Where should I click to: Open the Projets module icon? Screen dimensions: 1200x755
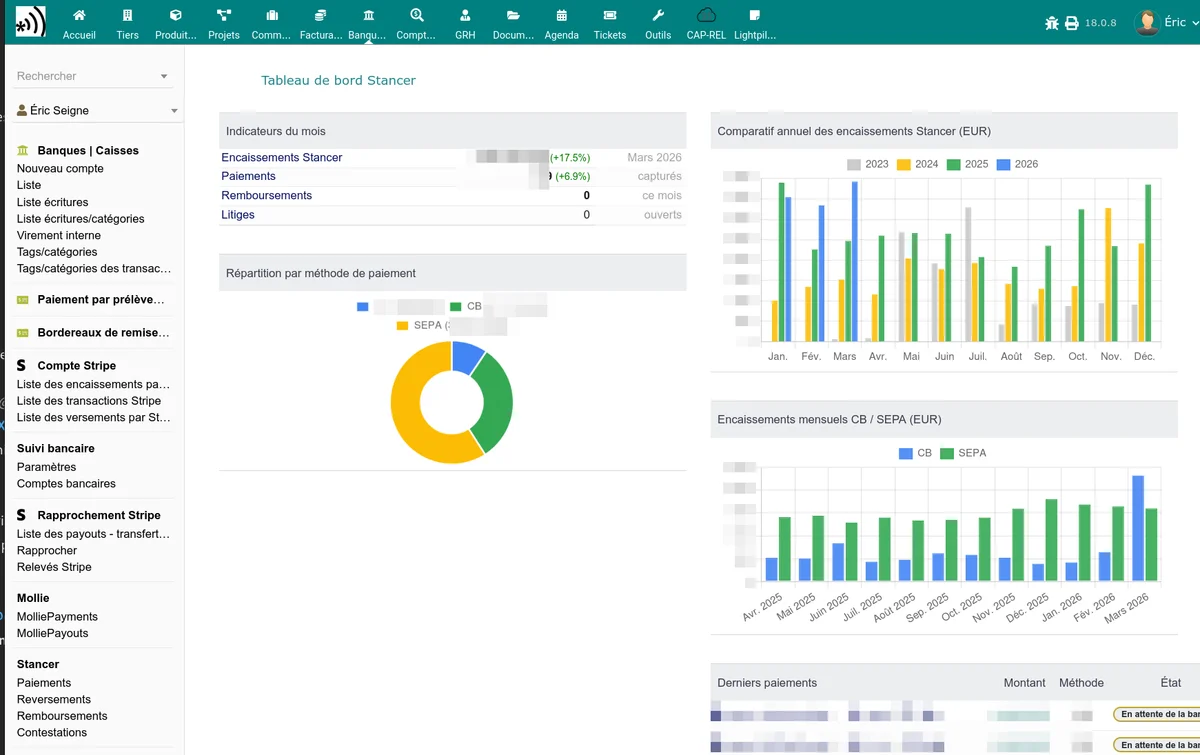click(x=224, y=16)
